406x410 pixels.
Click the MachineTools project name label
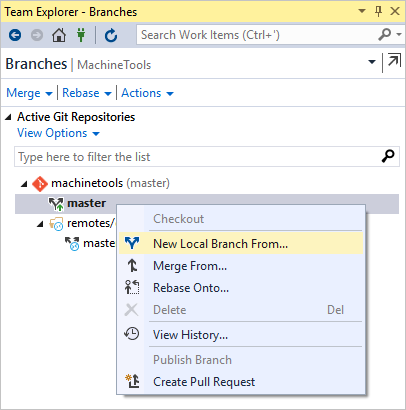[x=114, y=65]
